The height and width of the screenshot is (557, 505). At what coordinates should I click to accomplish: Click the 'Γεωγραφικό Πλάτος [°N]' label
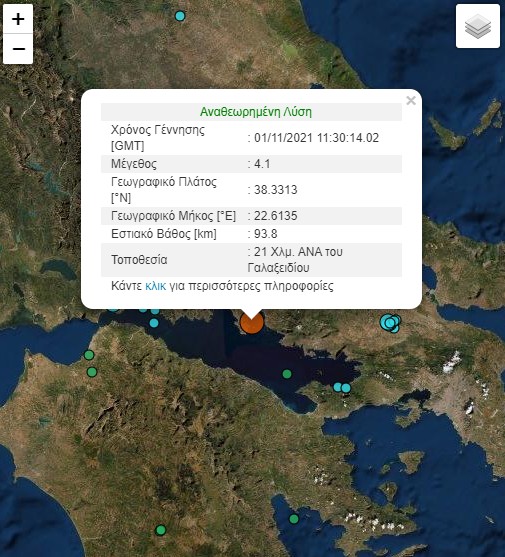[x=164, y=190]
